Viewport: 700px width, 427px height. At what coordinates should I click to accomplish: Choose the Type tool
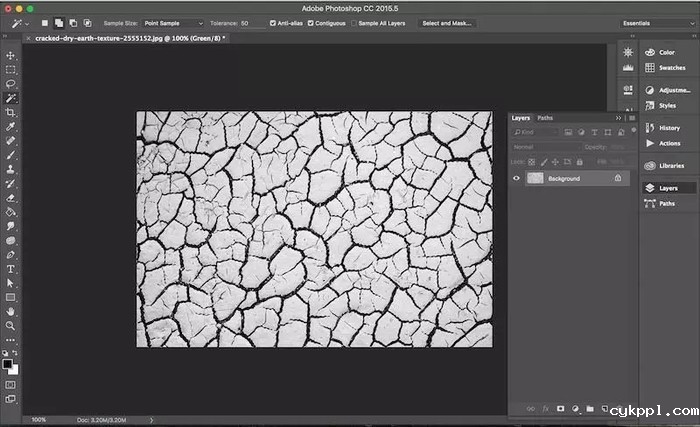click(x=11, y=269)
